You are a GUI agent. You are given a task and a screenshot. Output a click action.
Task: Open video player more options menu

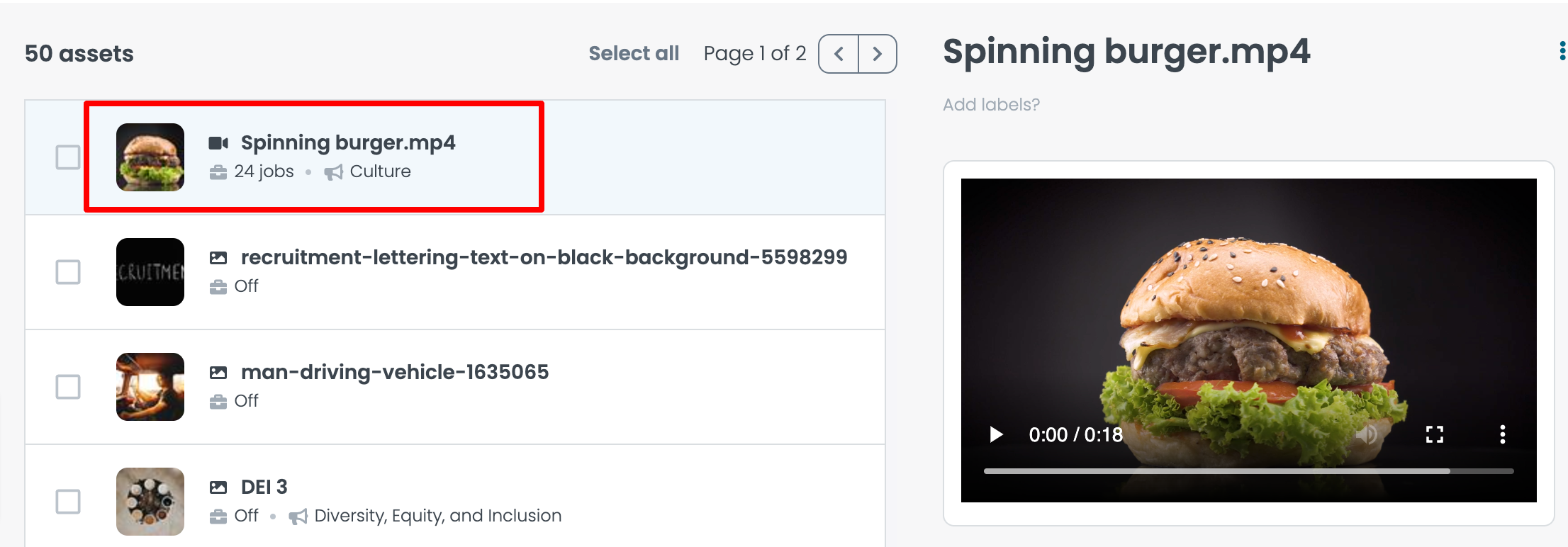click(1502, 434)
